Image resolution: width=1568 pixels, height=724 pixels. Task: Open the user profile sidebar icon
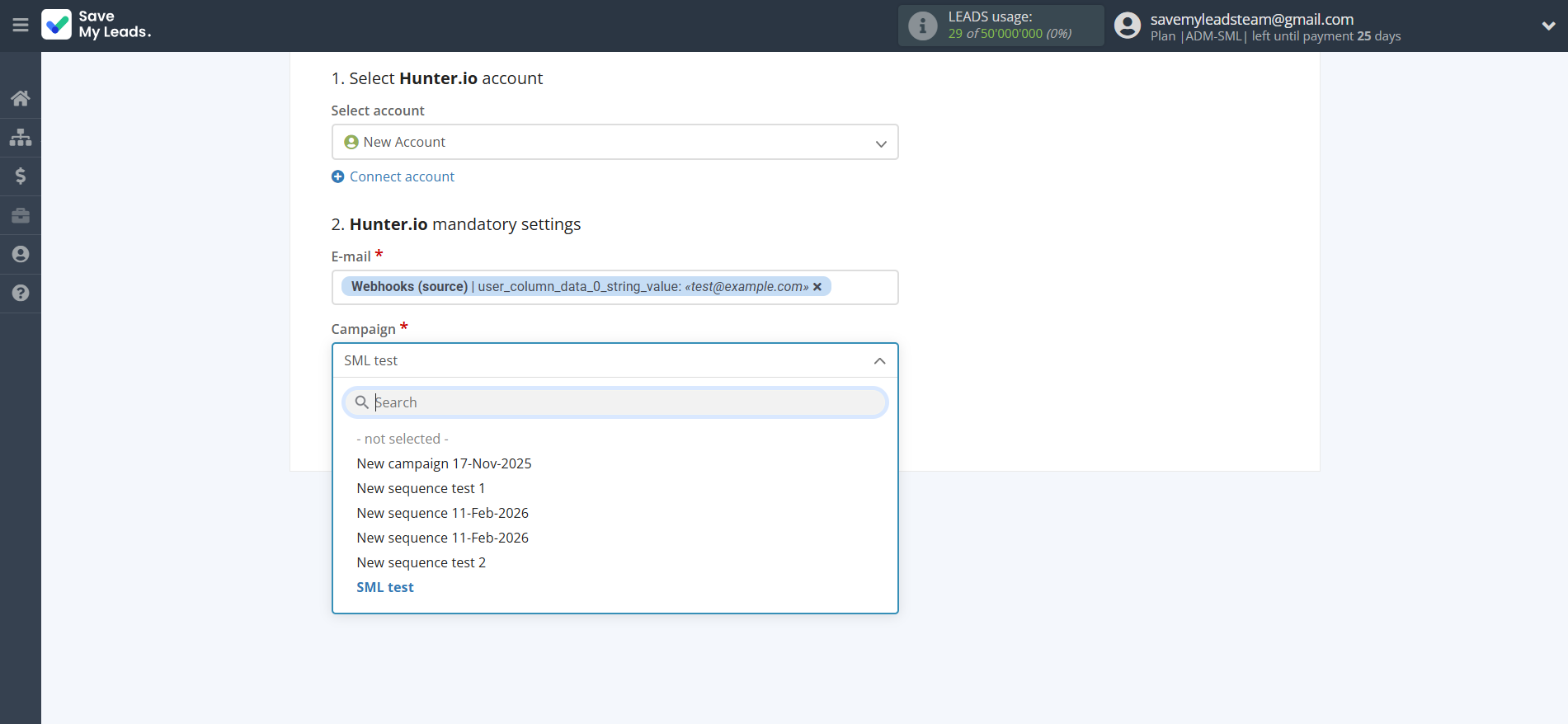coord(21,254)
